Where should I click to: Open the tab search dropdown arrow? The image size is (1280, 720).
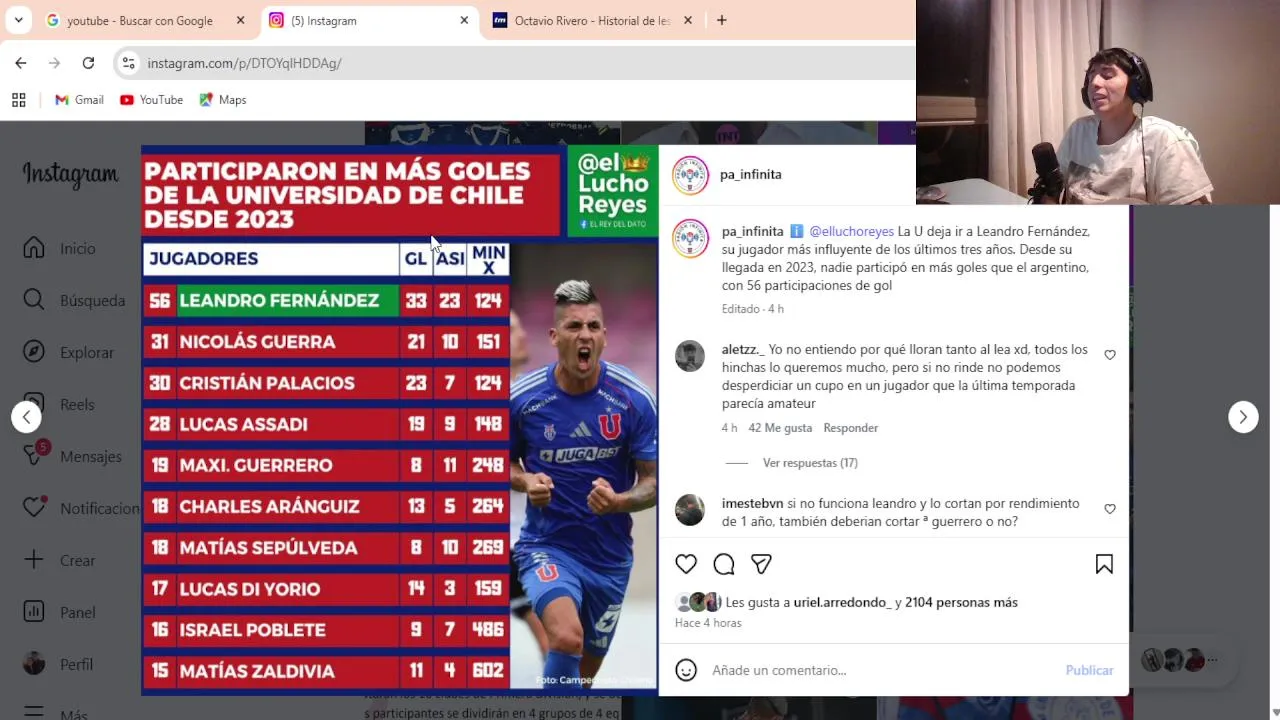(18, 20)
